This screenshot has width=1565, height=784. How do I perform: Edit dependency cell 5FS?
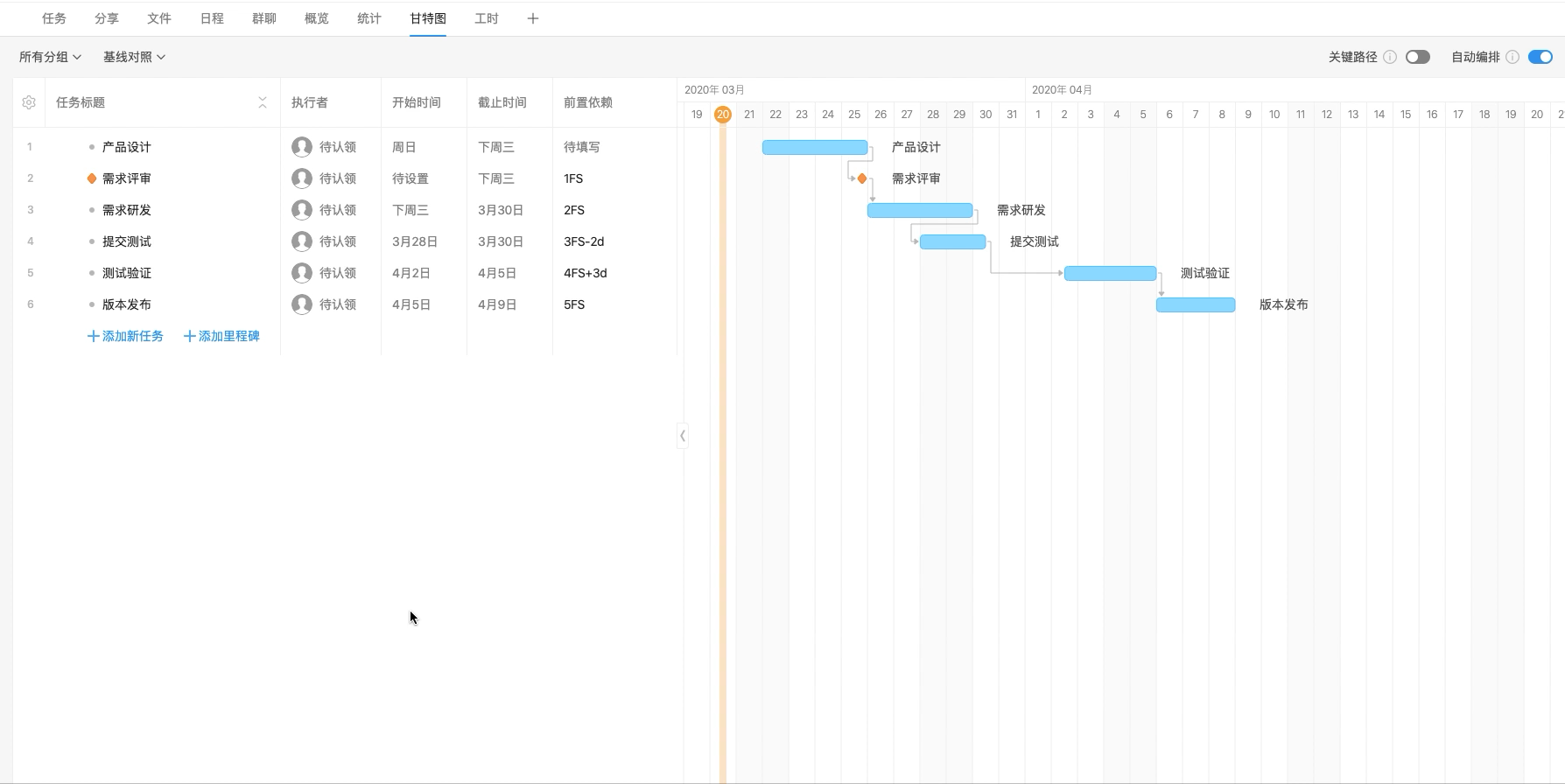[574, 304]
